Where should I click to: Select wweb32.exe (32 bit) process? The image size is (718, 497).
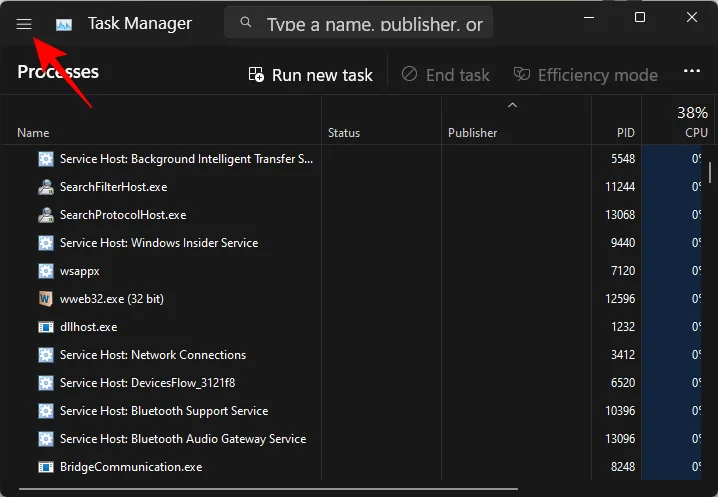pyautogui.click(x=351, y=299)
